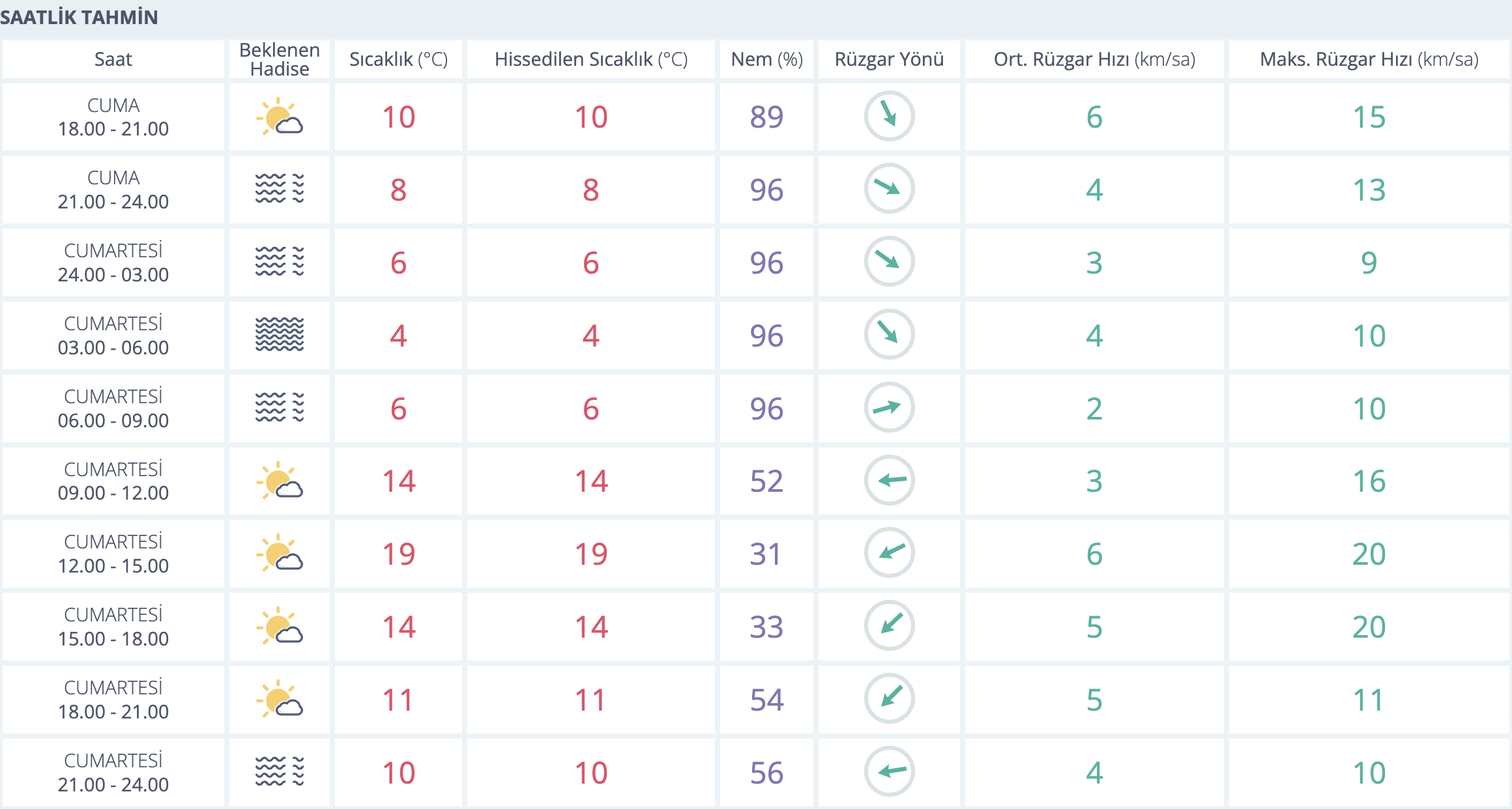Click average wind speed 6 for CUMARTESİ 12.00 - 15.00

pos(1095,554)
